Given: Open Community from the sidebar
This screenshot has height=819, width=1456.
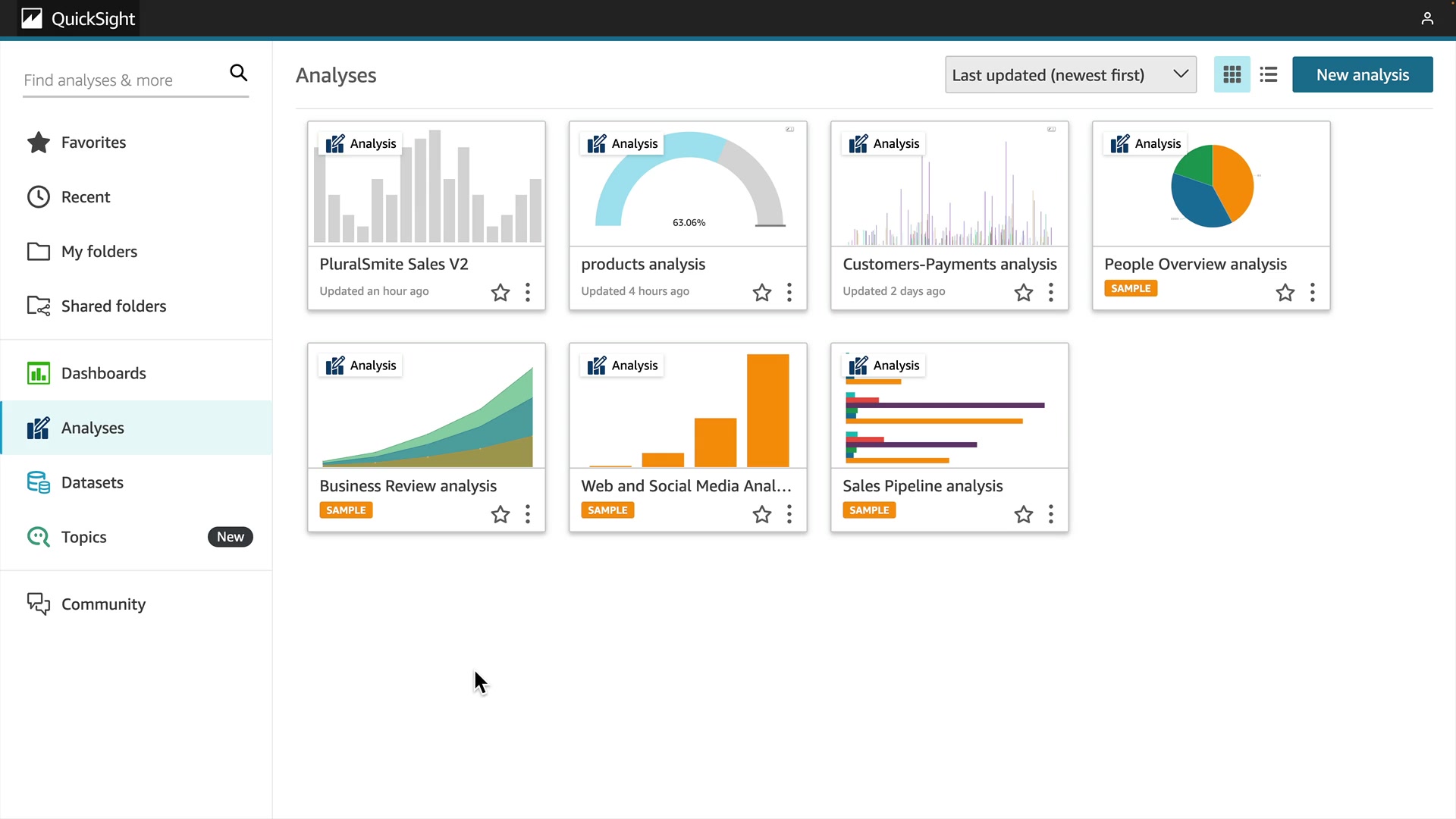Looking at the screenshot, I should [x=103, y=604].
